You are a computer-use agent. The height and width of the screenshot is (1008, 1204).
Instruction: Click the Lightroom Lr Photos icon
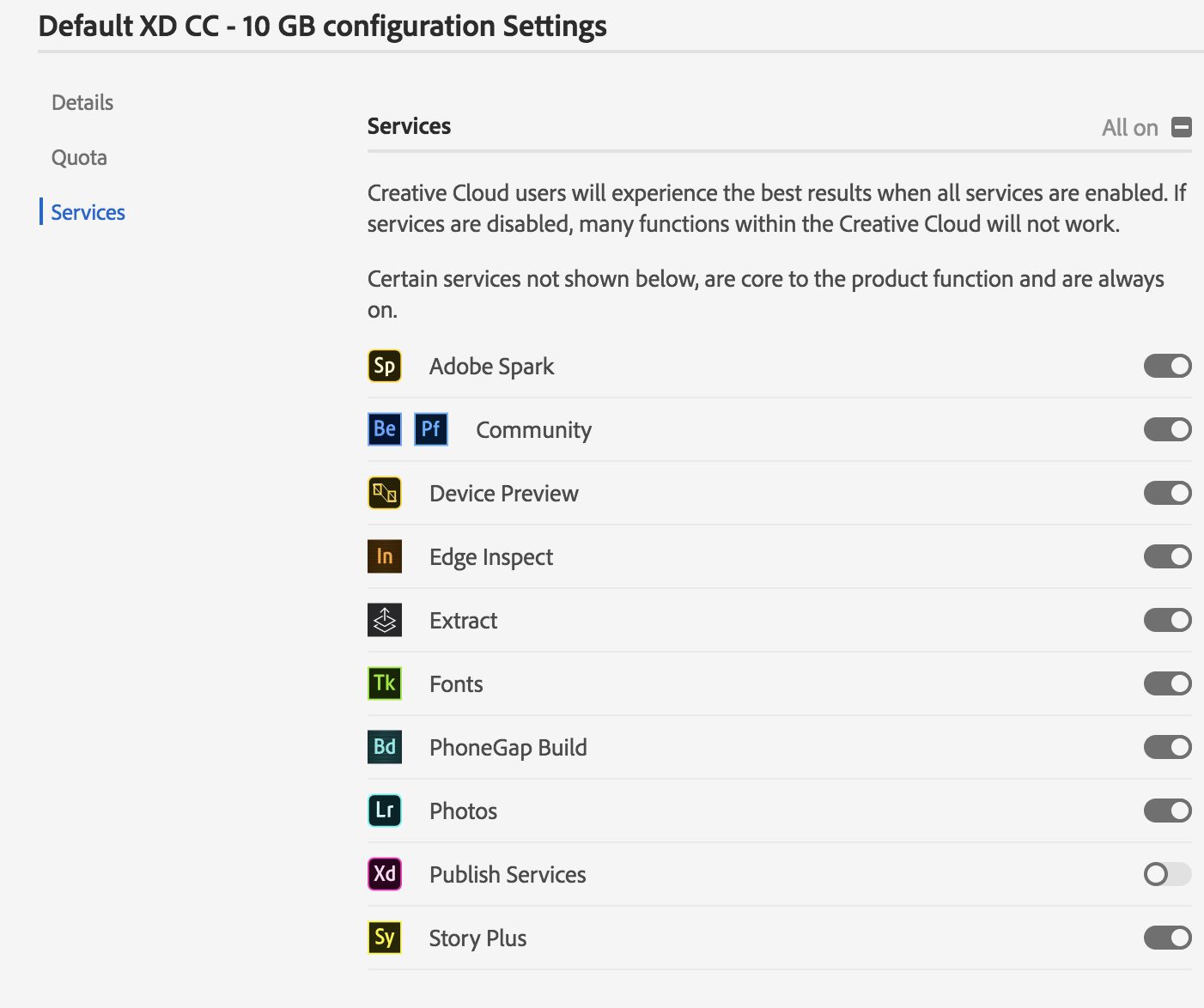[385, 811]
